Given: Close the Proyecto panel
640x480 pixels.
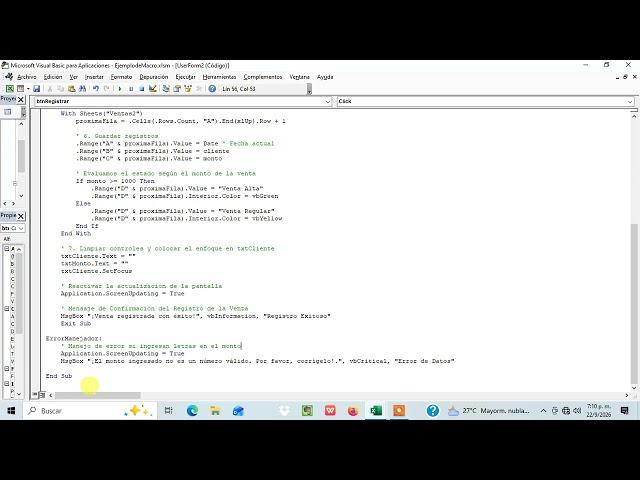Looking at the screenshot, I should point(21,99).
